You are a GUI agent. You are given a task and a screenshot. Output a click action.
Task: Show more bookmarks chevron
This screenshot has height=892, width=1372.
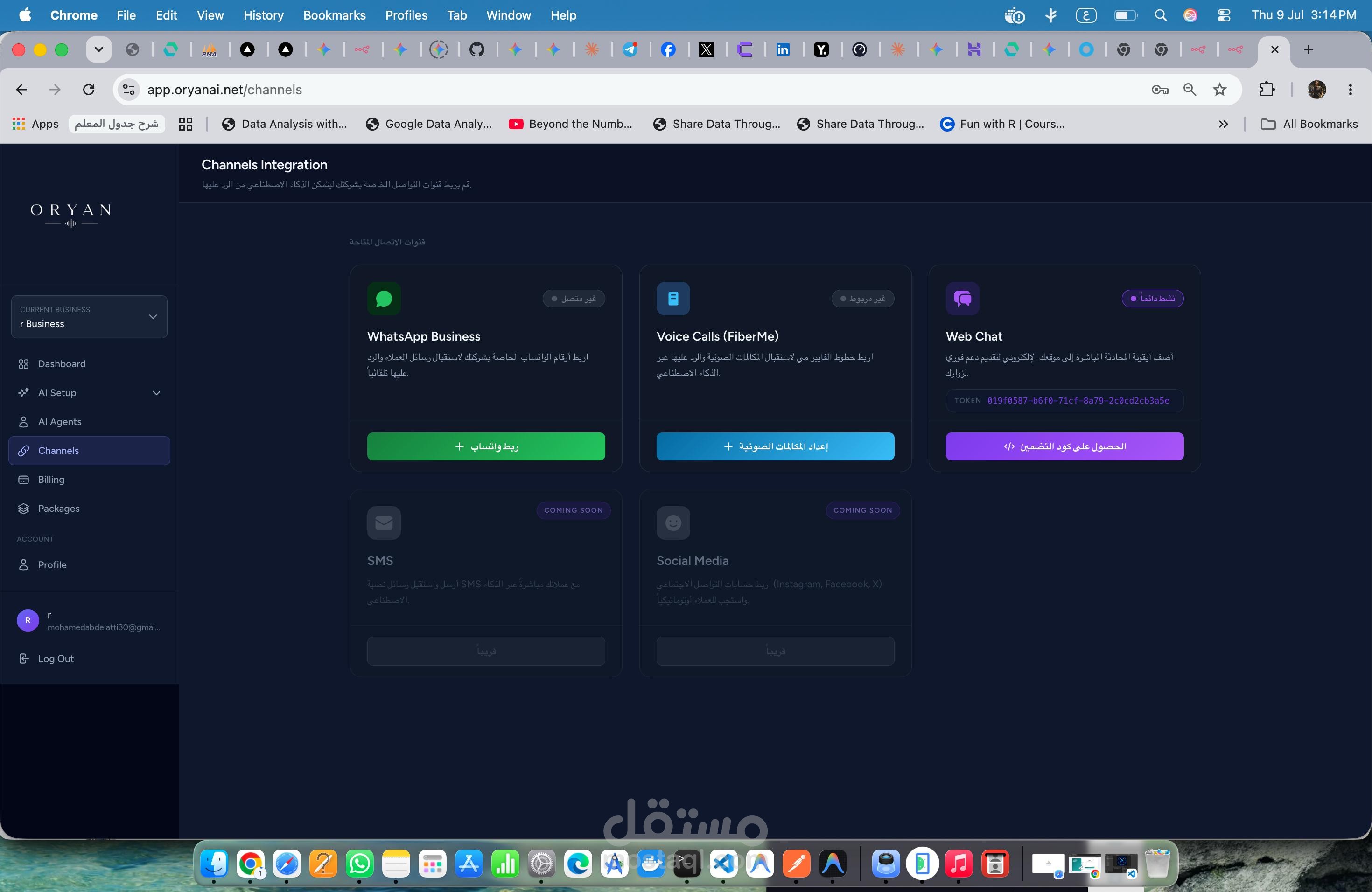[1223, 124]
